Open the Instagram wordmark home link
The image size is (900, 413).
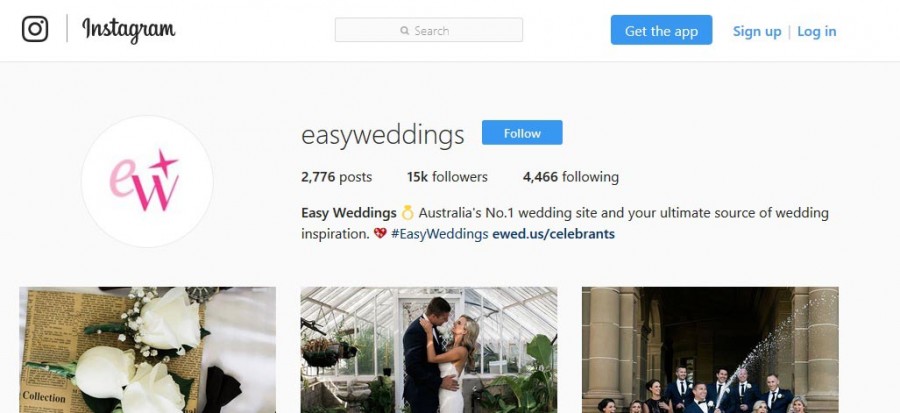point(129,29)
